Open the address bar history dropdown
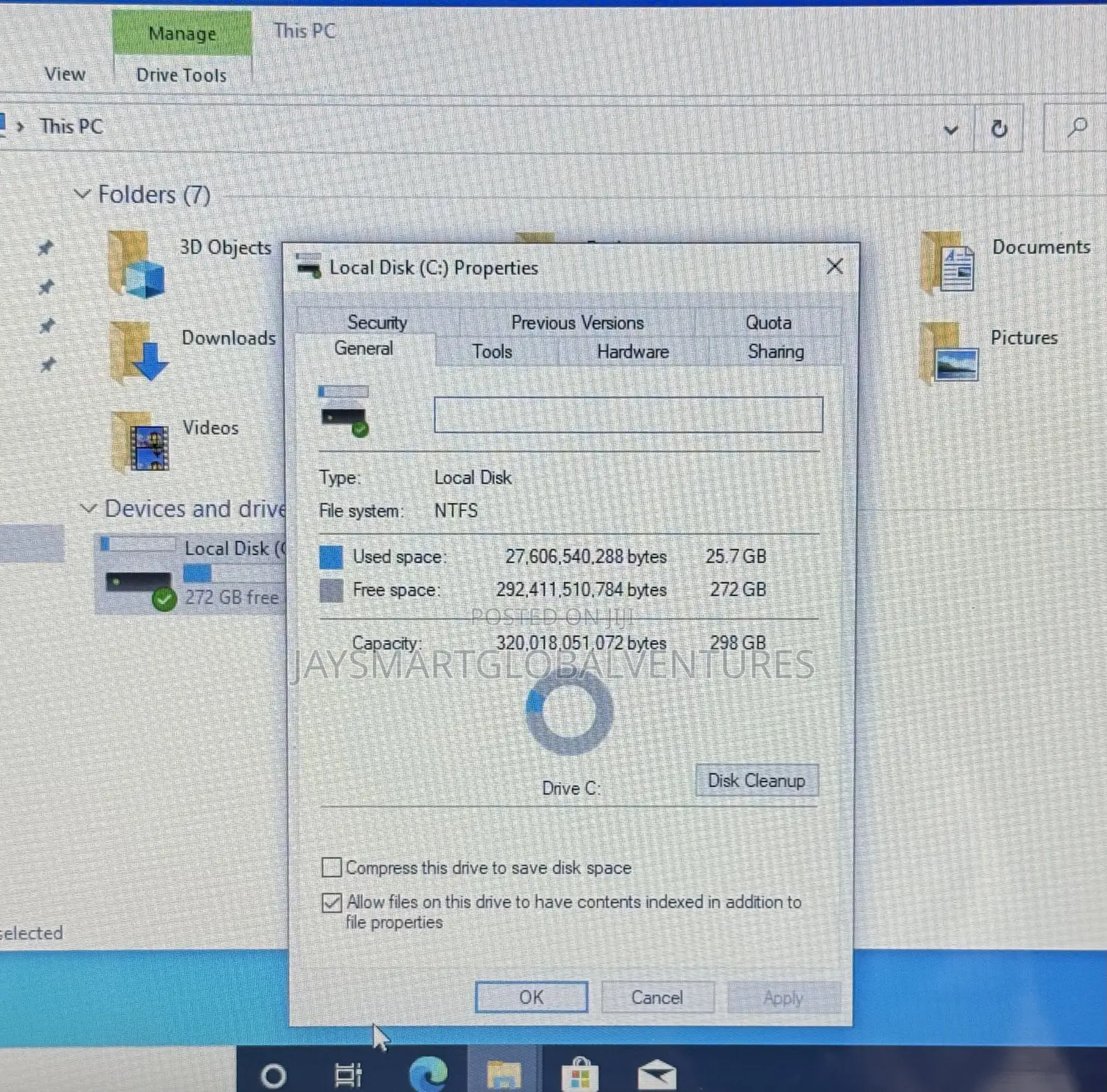This screenshot has height=1092, width=1107. (951, 129)
